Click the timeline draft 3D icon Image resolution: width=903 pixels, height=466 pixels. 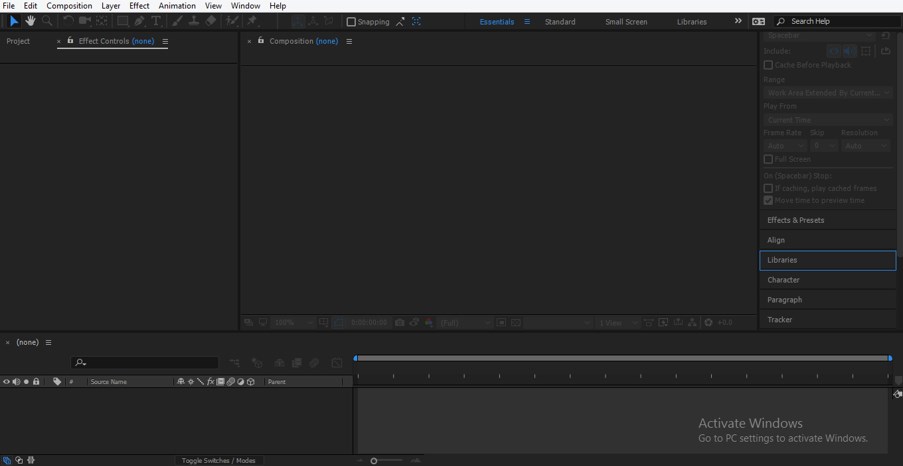pyautogui.click(x=257, y=363)
